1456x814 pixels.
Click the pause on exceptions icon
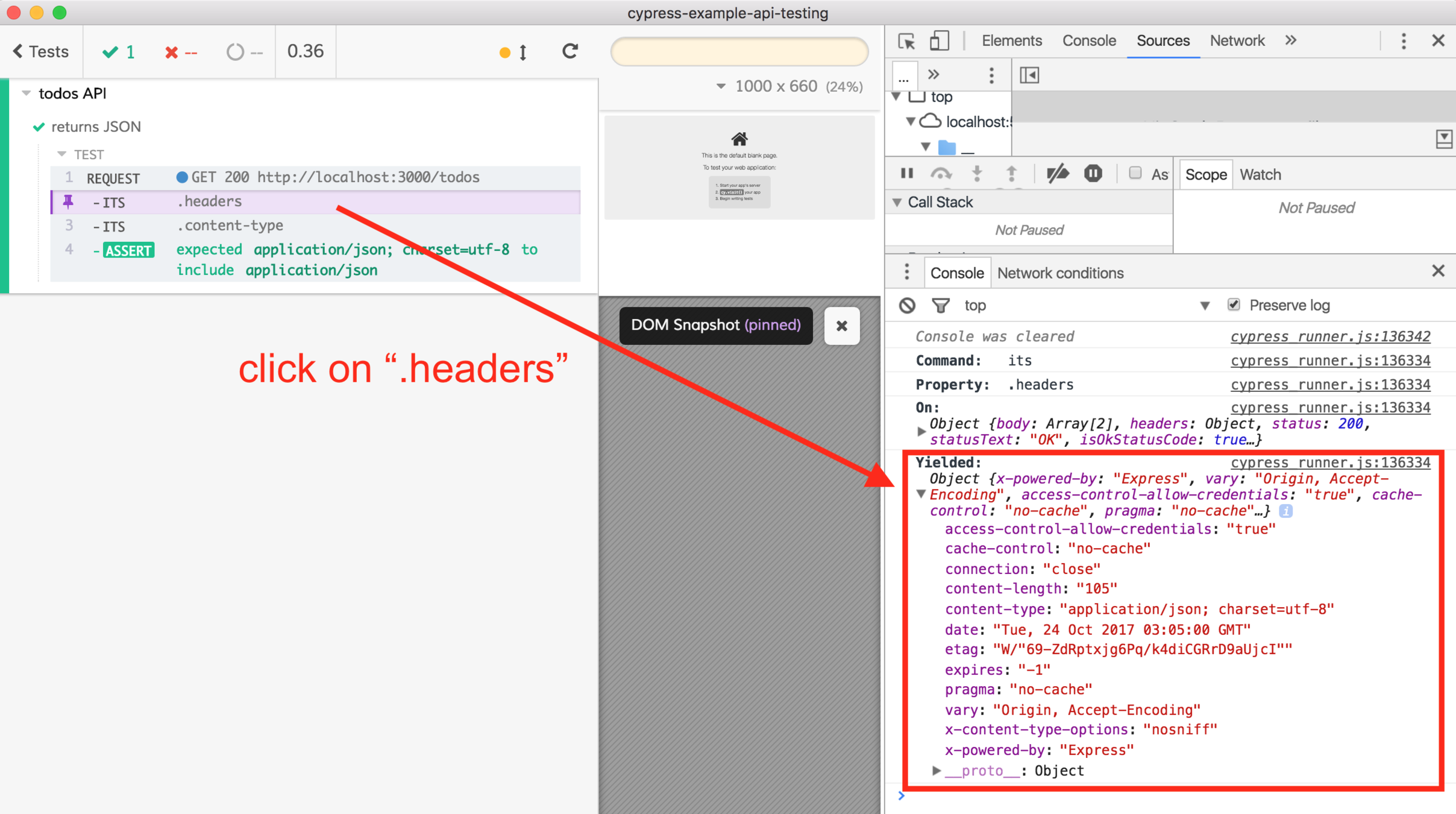click(x=1093, y=174)
